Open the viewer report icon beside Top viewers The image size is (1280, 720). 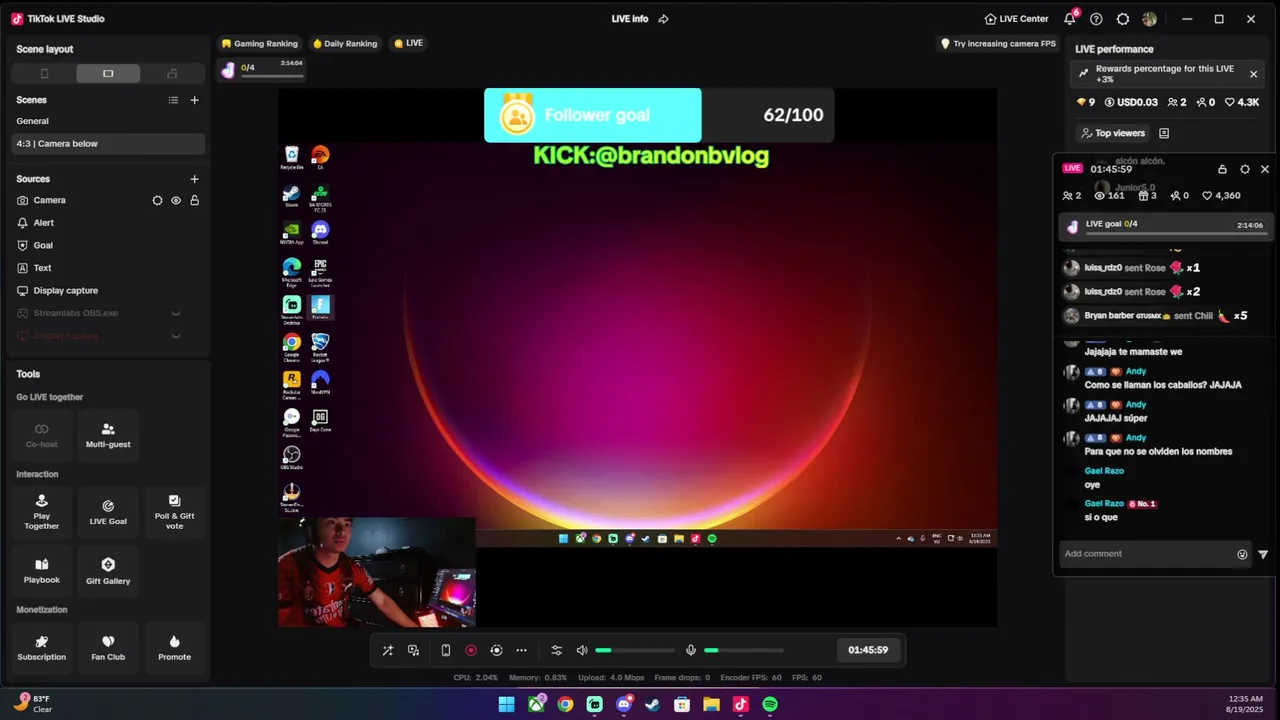coord(1164,133)
